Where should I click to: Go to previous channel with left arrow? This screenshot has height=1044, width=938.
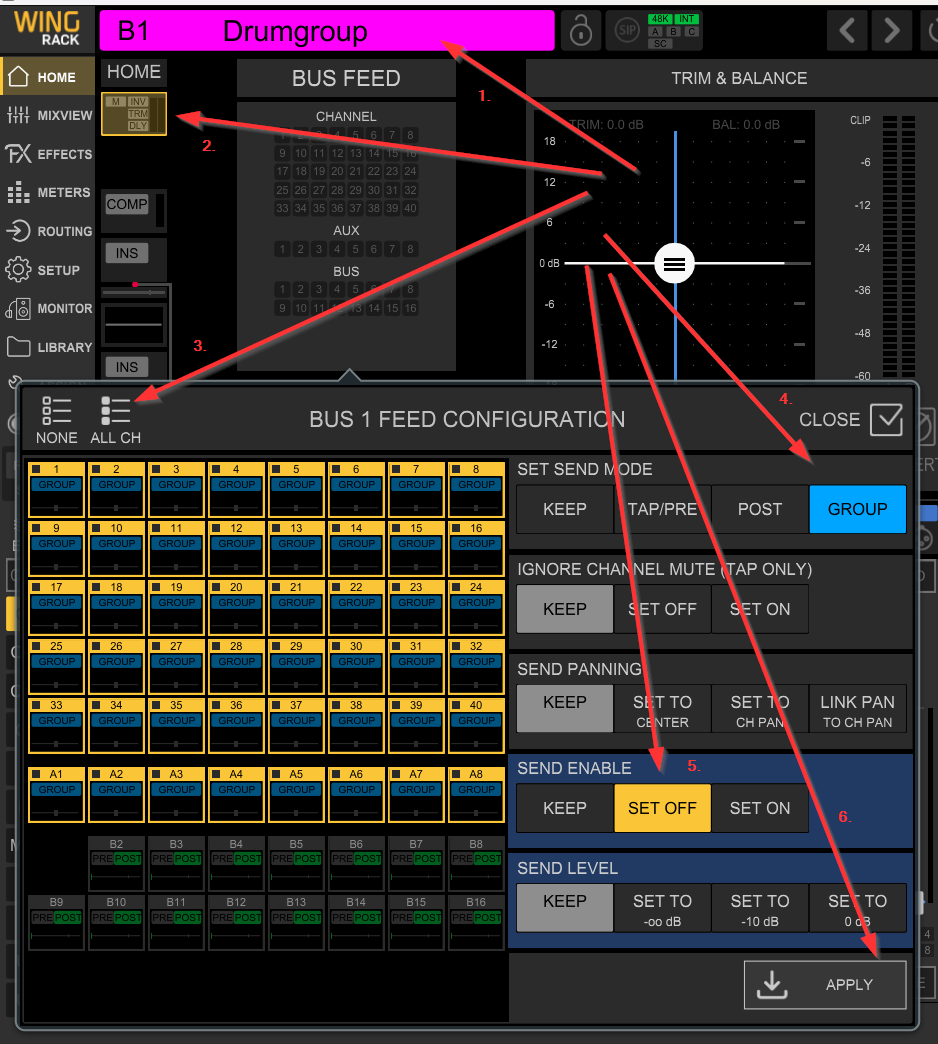(847, 31)
